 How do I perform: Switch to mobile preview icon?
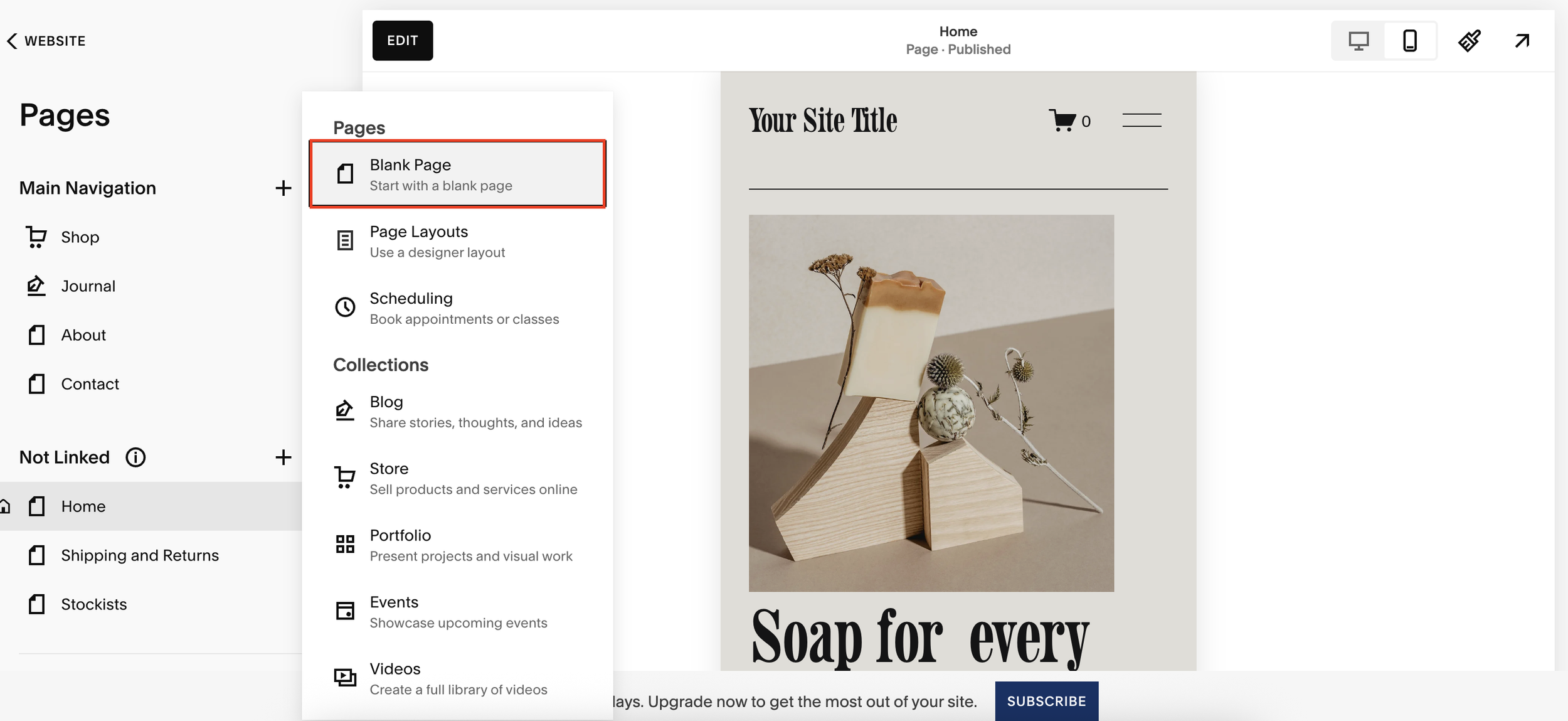pos(1410,41)
